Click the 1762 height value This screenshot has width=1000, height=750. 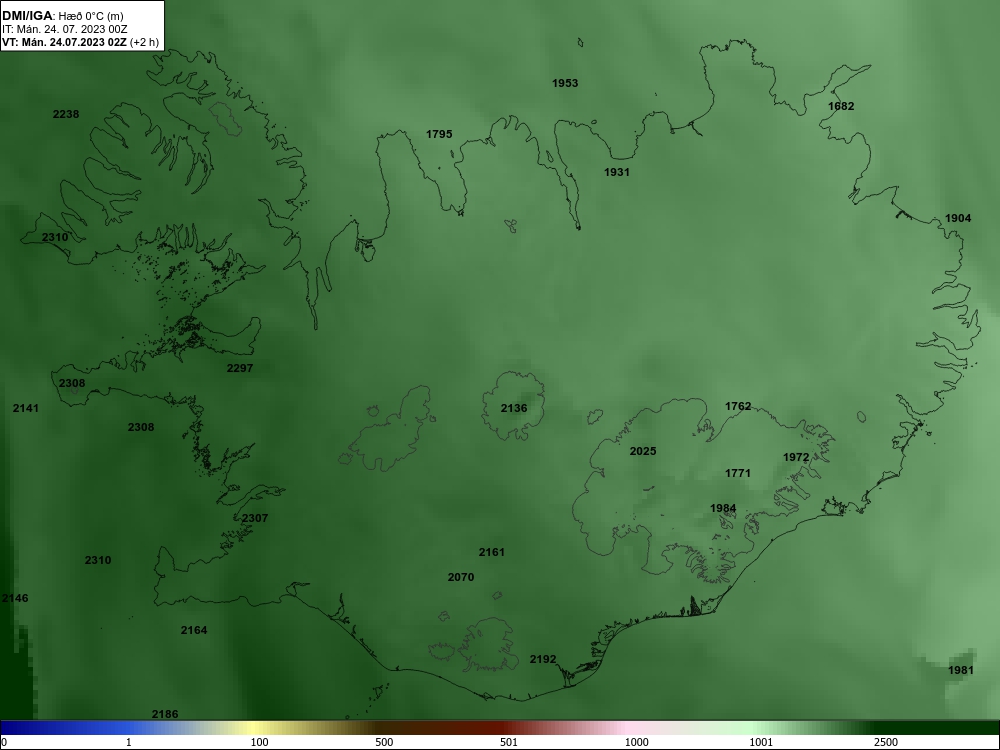point(738,406)
